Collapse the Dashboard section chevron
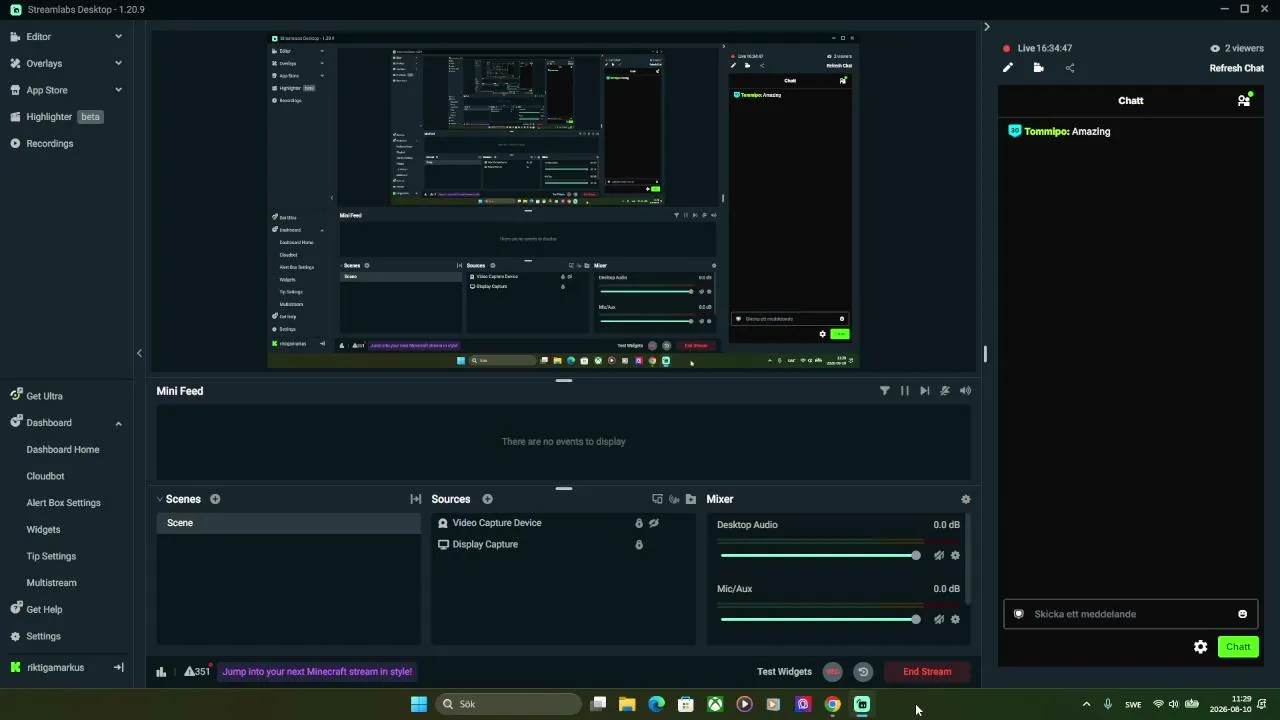Image resolution: width=1280 pixels, height=720 pixels. (x=118, y=423)
